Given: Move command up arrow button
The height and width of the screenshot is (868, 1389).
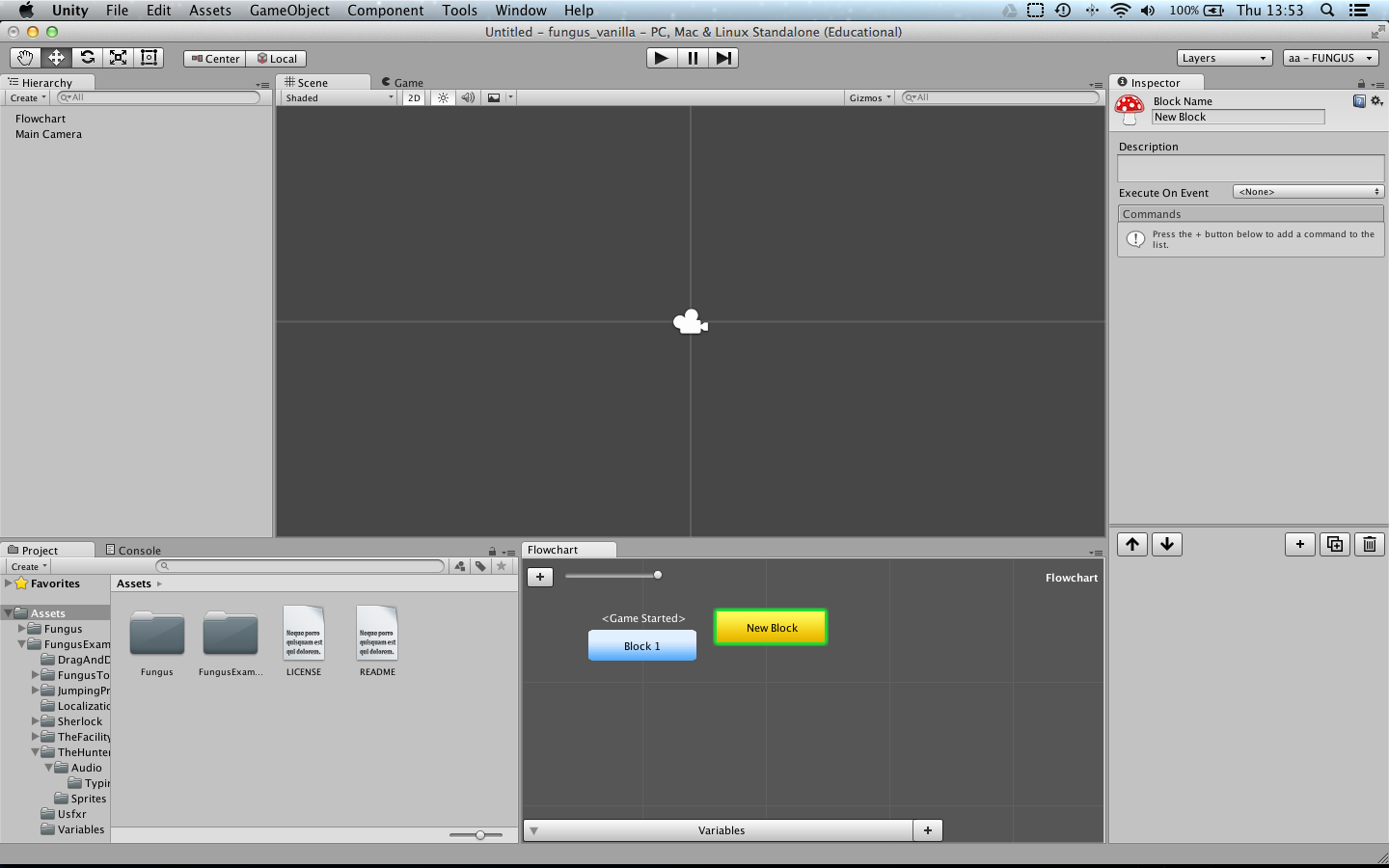Looking at the screenshot, I should (x=1132, y=544).
